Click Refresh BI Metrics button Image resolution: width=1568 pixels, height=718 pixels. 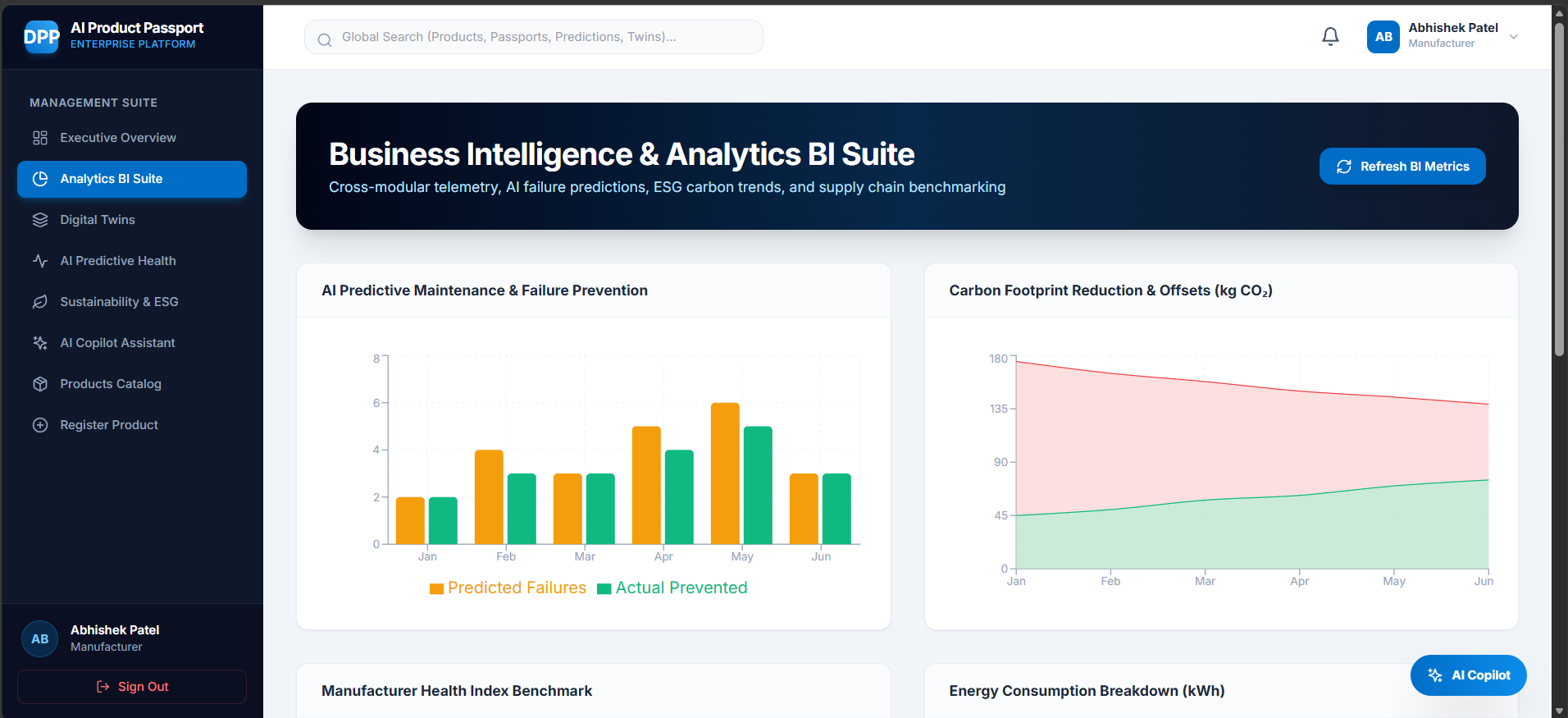(x=1402, y=167)
